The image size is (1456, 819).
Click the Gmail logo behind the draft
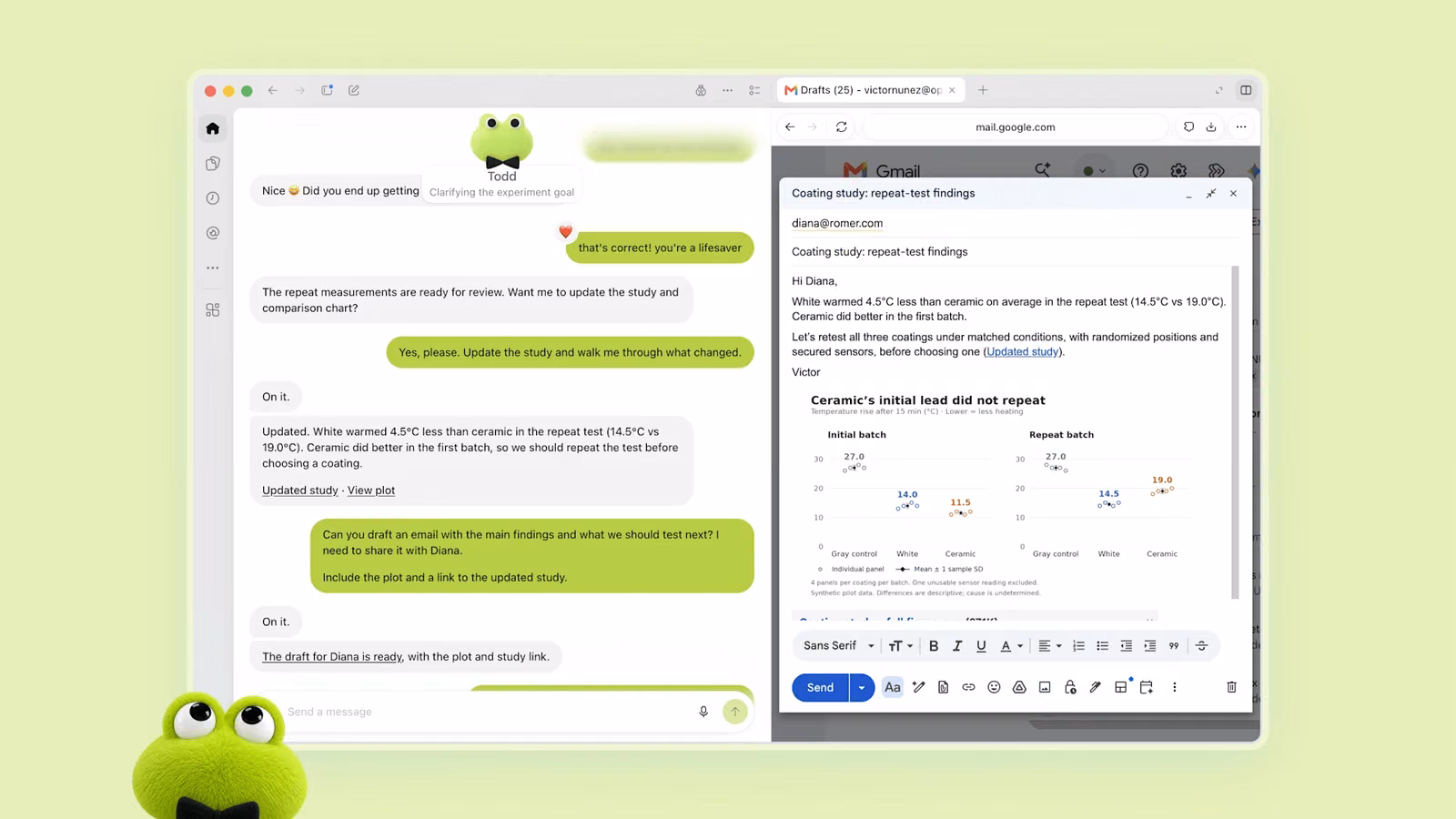pos(882,170)
